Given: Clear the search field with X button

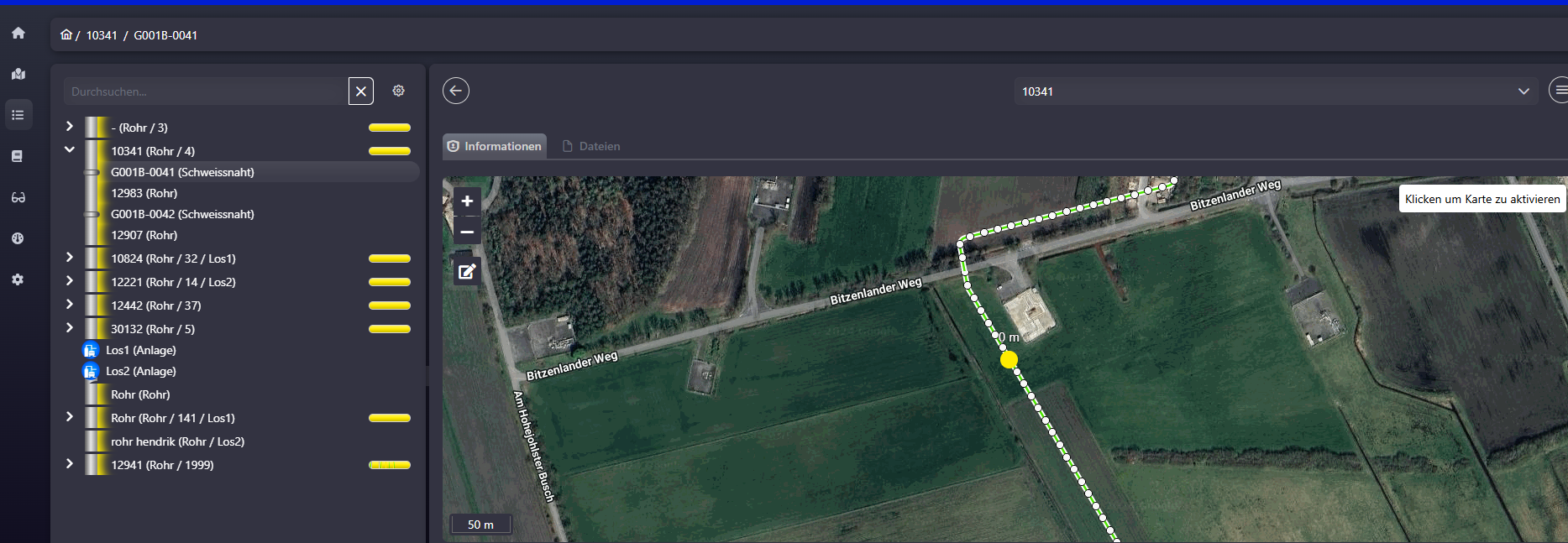Looking at the screenshot, I should (361, 91).
